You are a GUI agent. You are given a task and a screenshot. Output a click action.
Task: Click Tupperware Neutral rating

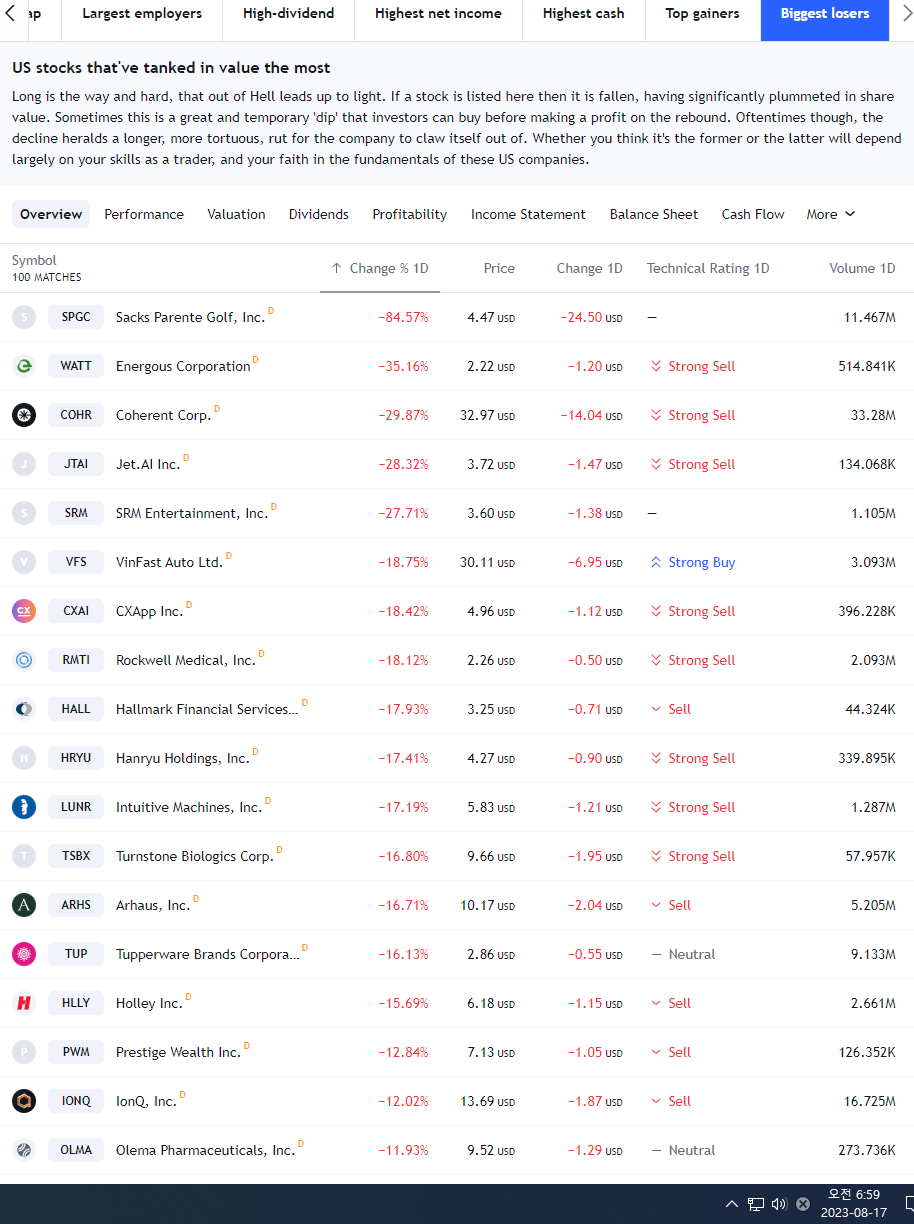pos(683,954)
